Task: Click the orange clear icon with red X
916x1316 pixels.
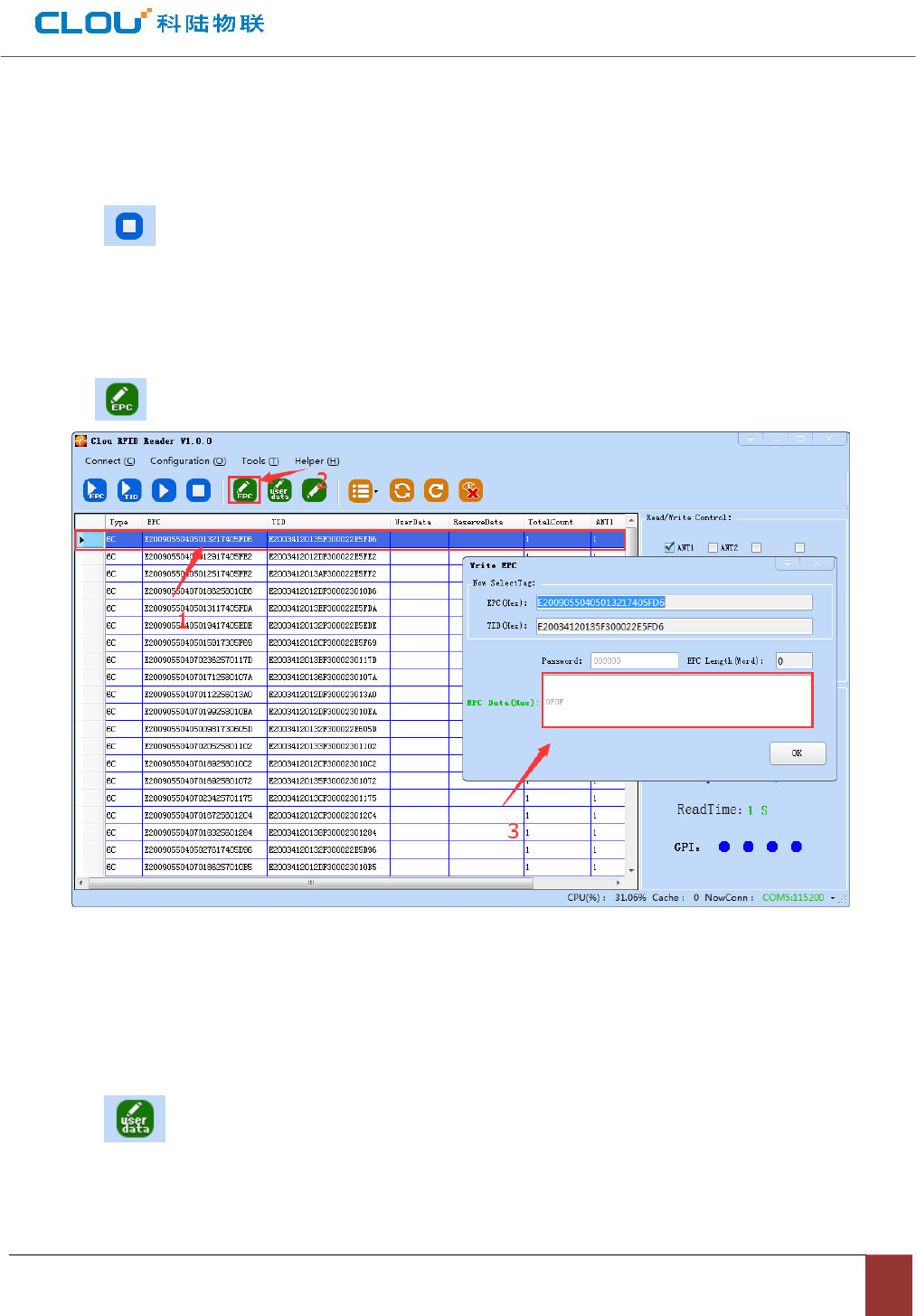Action: [x=470, y=490]
